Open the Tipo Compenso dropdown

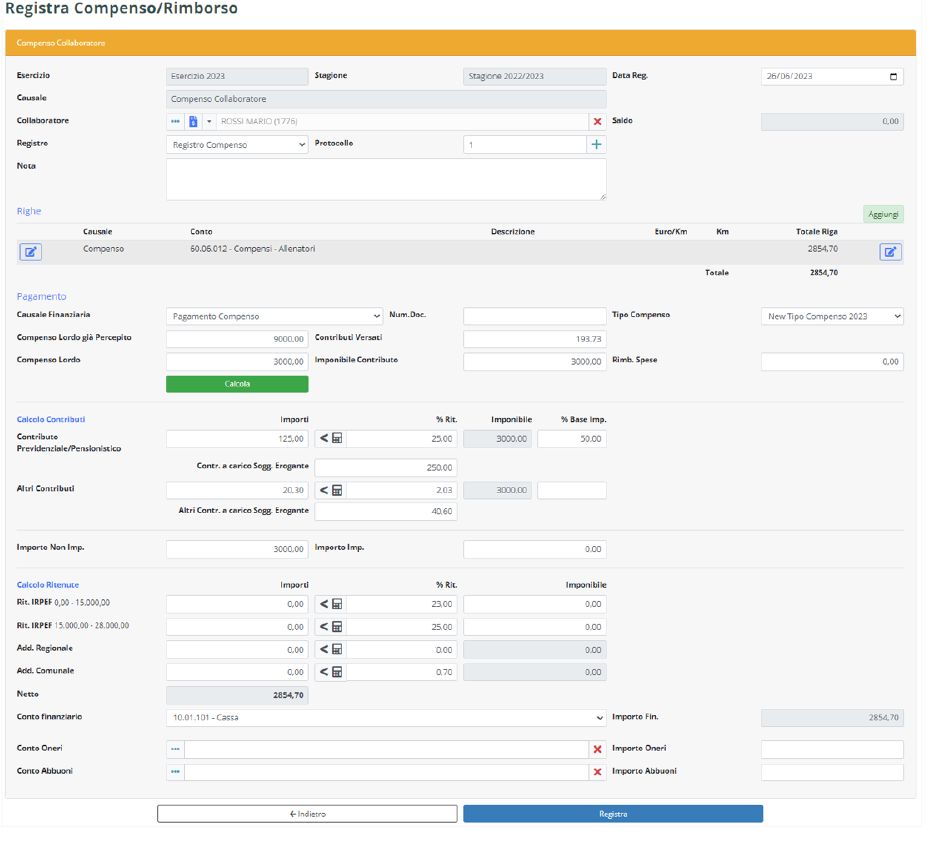pyautogui.click(x=832, y=316)
